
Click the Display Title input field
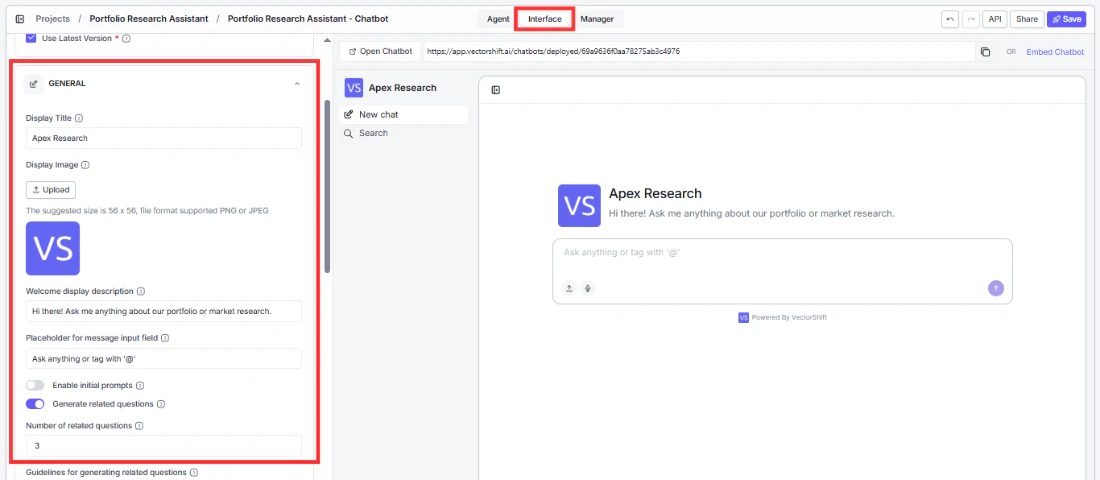[163, 138]
